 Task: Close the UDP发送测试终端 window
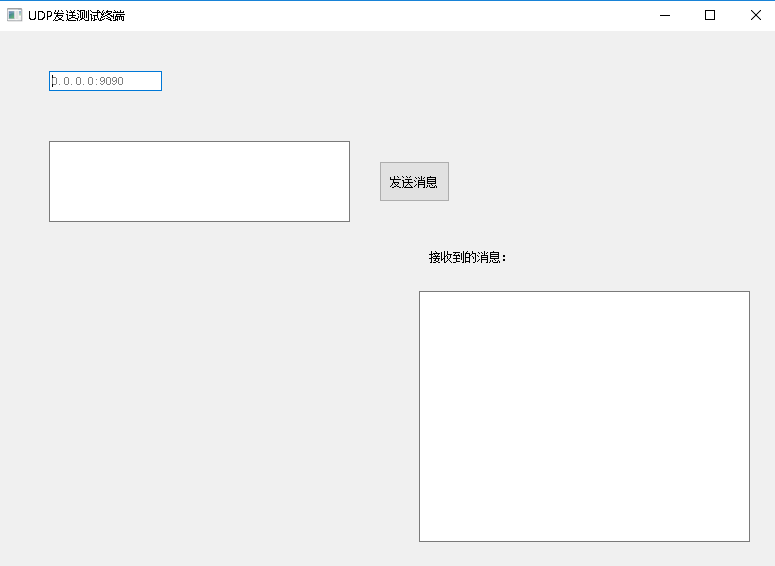[x=755, y=15]
